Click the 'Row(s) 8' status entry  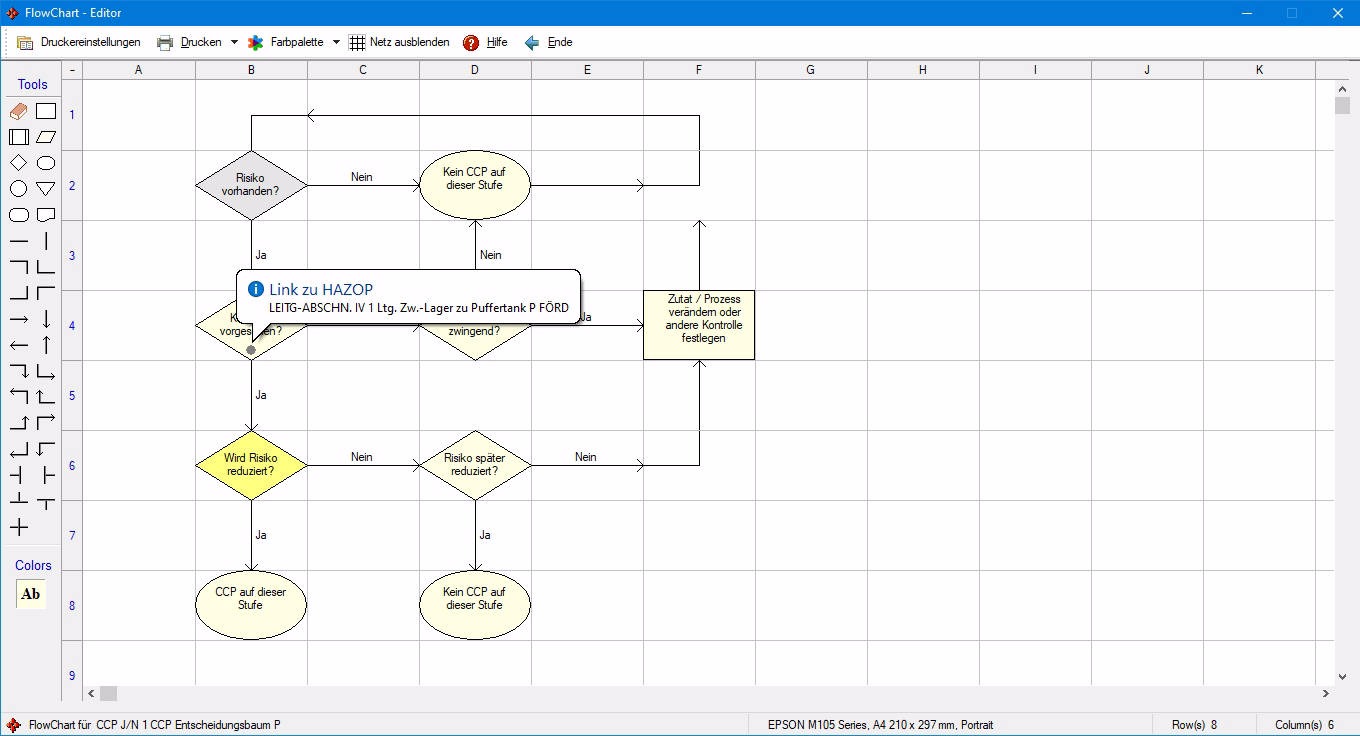click(1196, 725)
